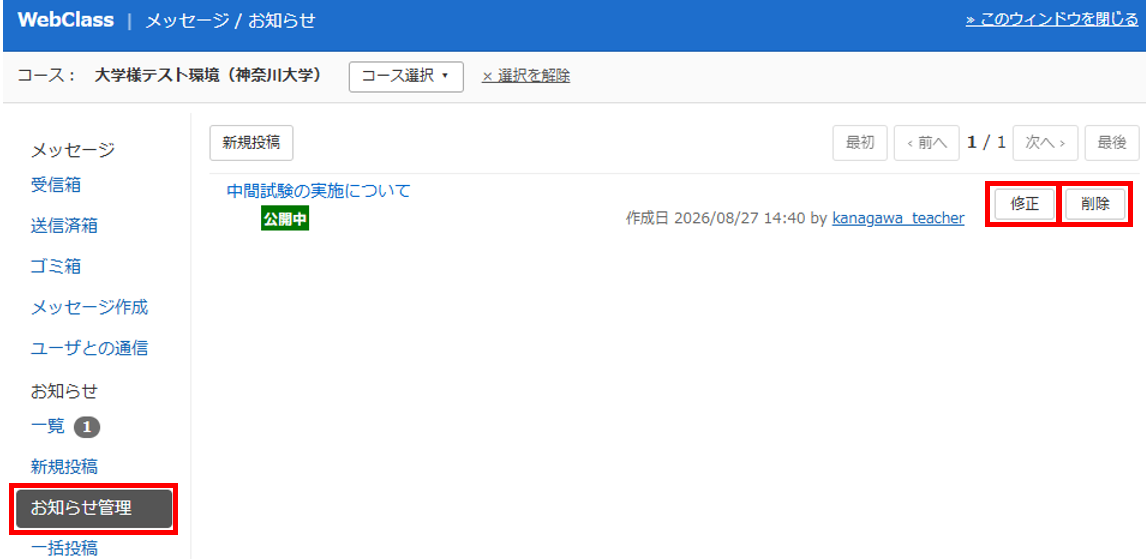The image size is (1146, 559).
Task: Open ゴミ箱 in the sidebar
Action: coord(56,267)
